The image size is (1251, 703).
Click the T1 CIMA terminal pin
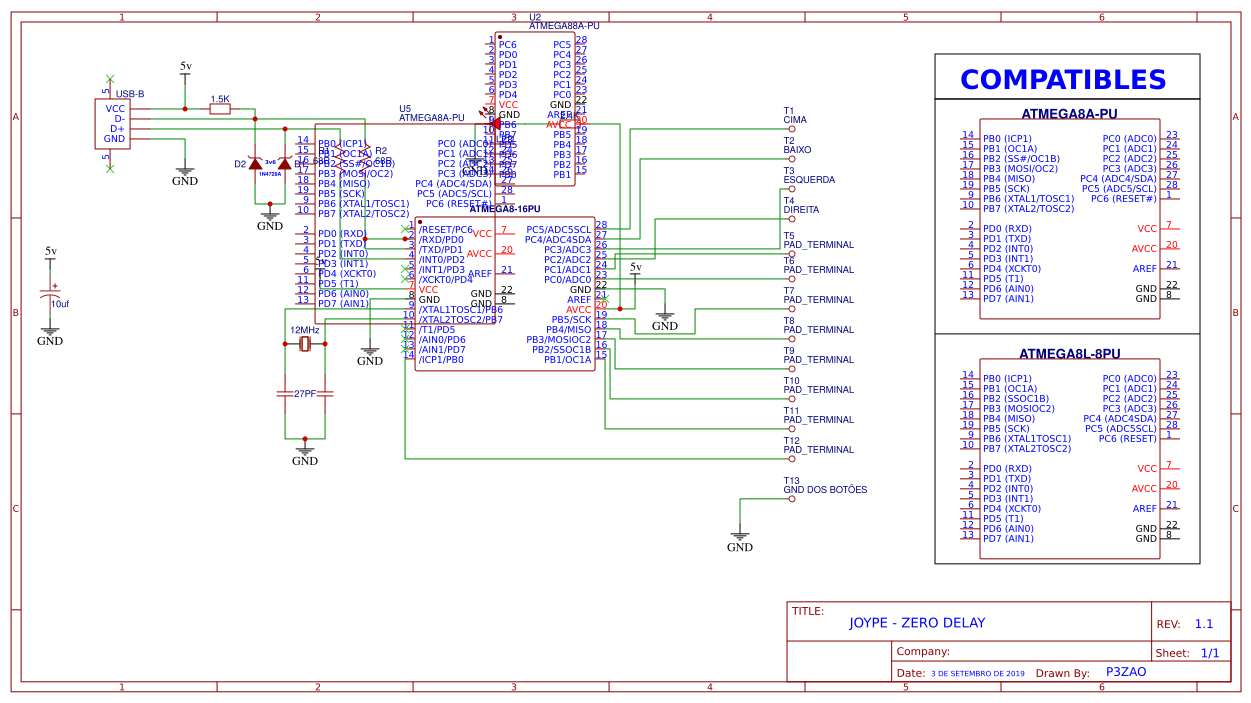pyautogui.click(x=790, y=128)
